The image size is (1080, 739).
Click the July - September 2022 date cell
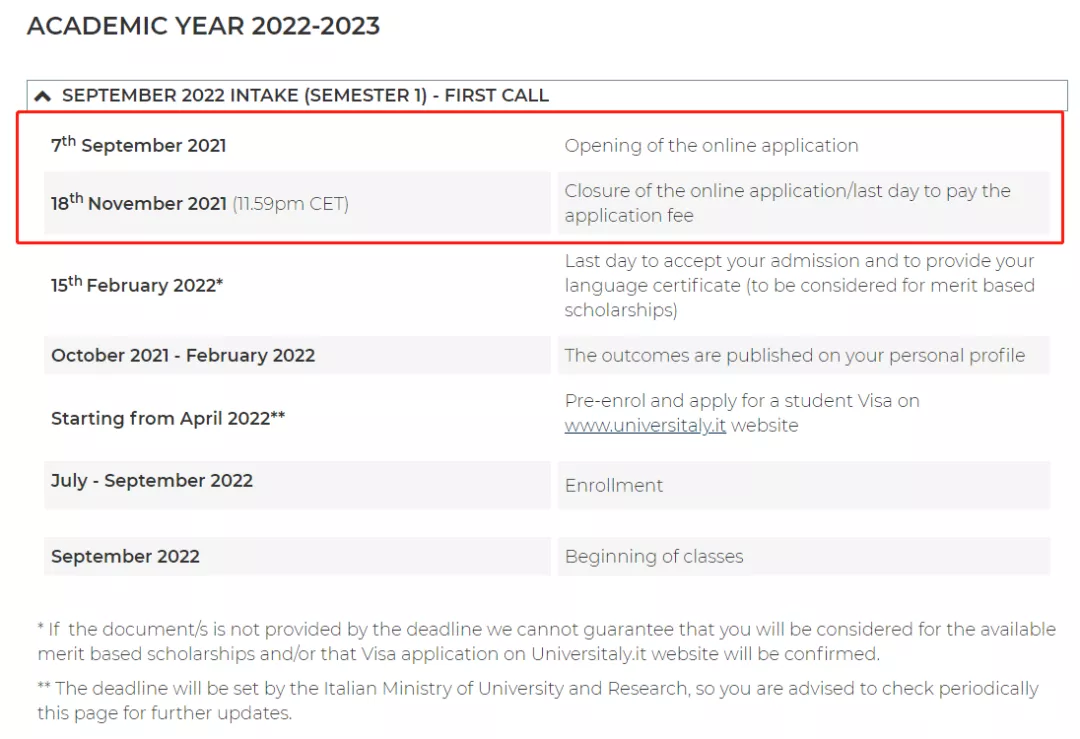coord(152,480)
